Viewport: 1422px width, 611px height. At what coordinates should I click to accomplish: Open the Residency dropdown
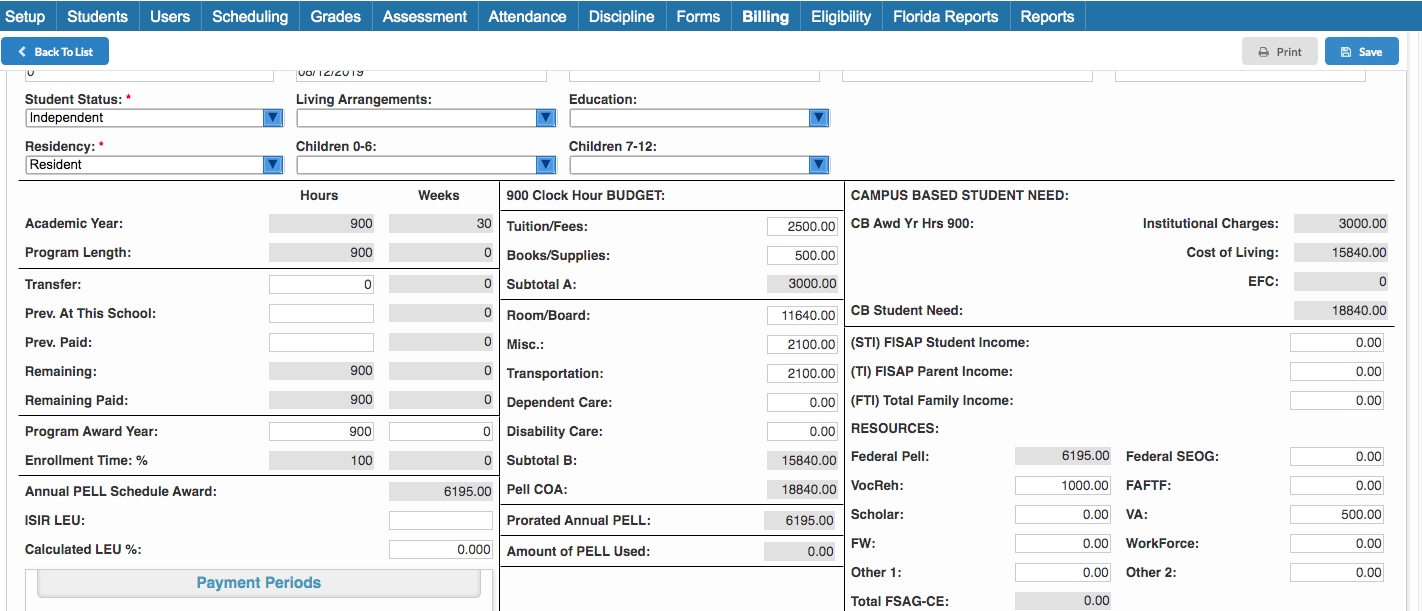click(x=271, y=164)
